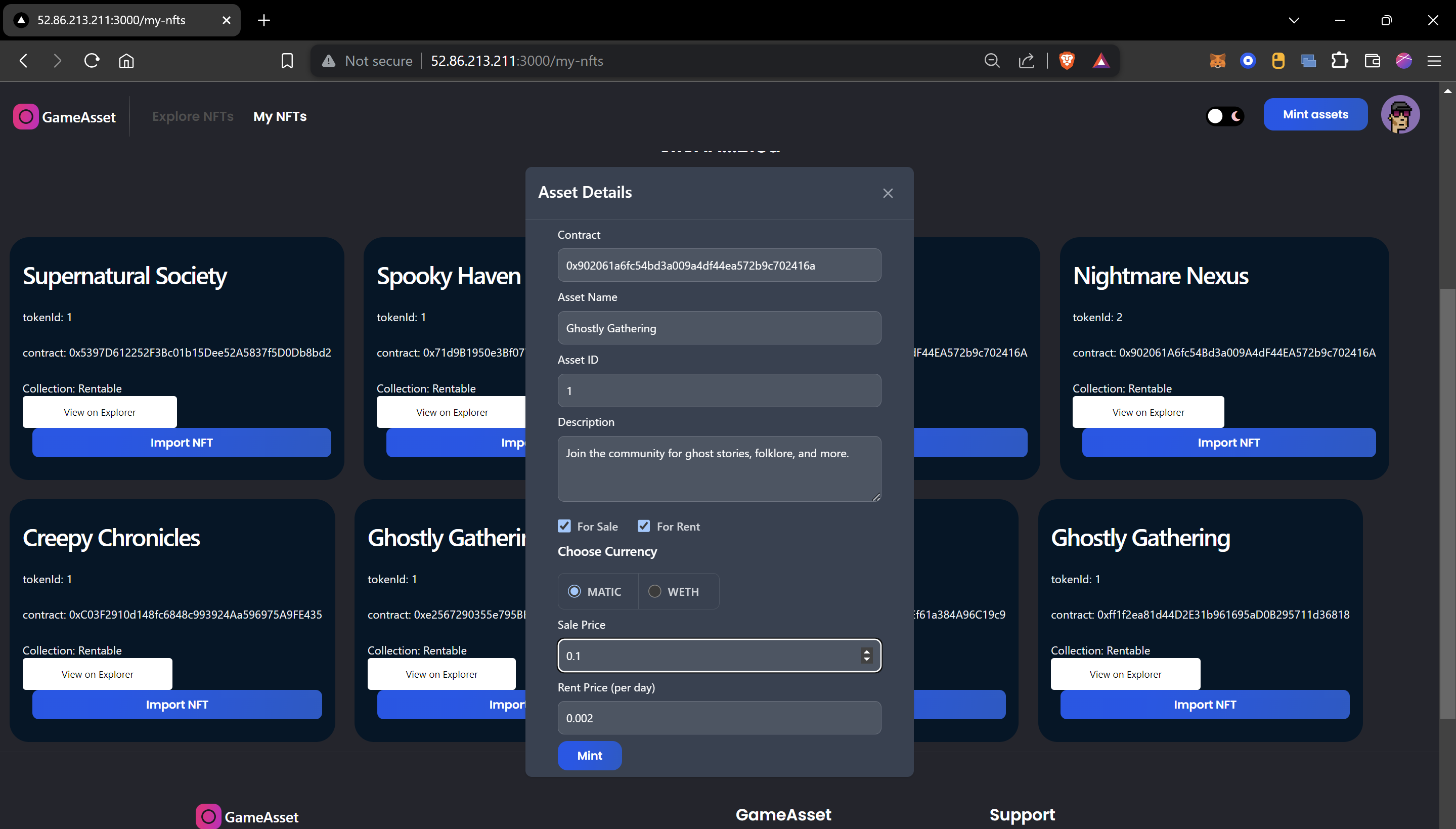Open the user avatar profile picture
This screenshot has width=1456, height=829.
(1400, 114)
